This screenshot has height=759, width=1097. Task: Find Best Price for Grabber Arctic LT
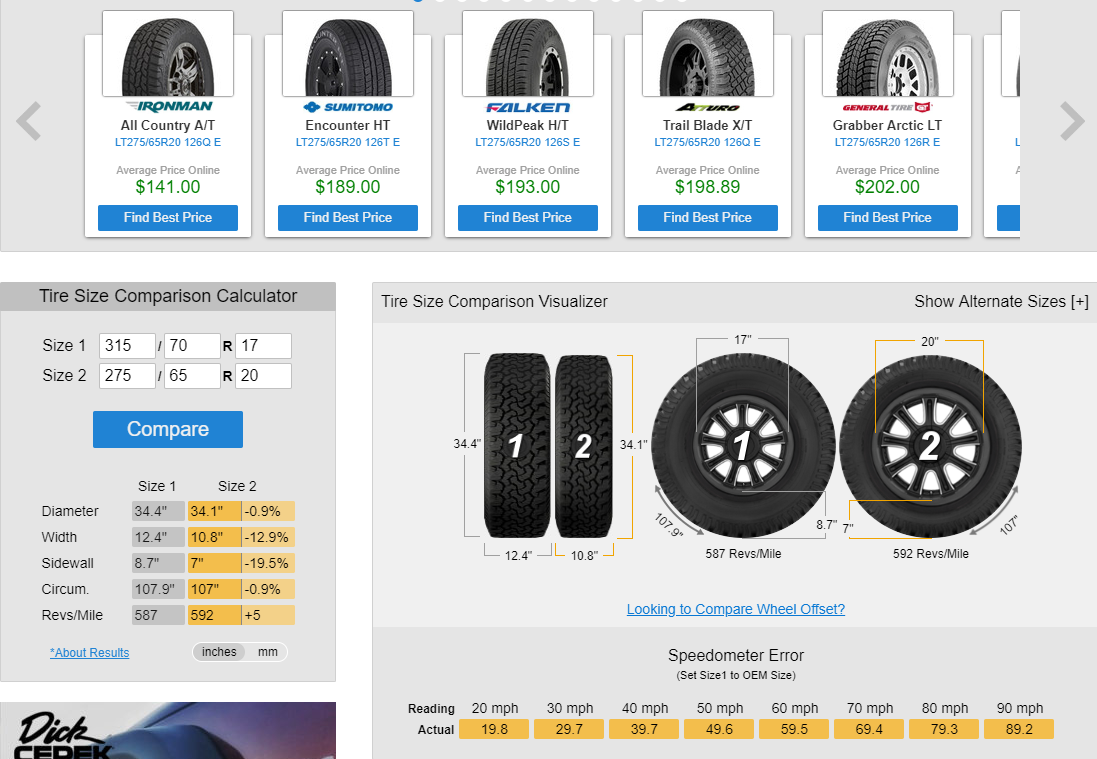click(x=887, y=218)
